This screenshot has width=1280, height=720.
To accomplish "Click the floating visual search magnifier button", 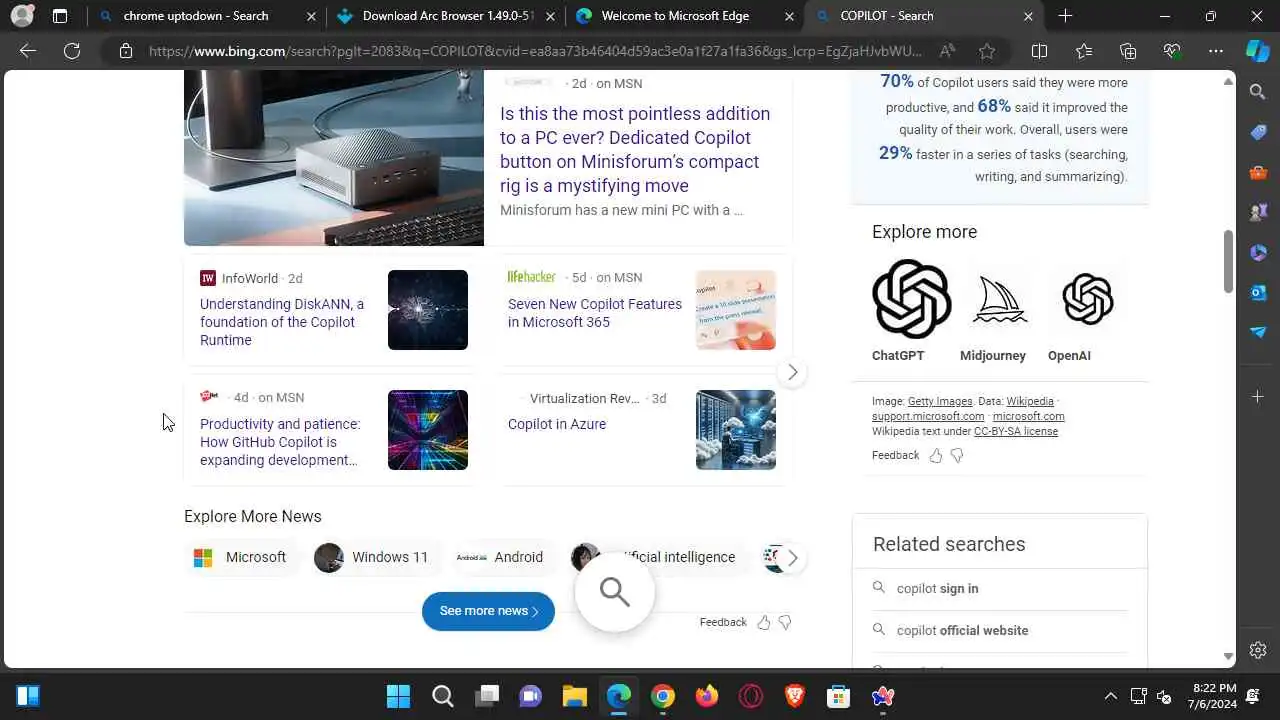I will (615, 592).
